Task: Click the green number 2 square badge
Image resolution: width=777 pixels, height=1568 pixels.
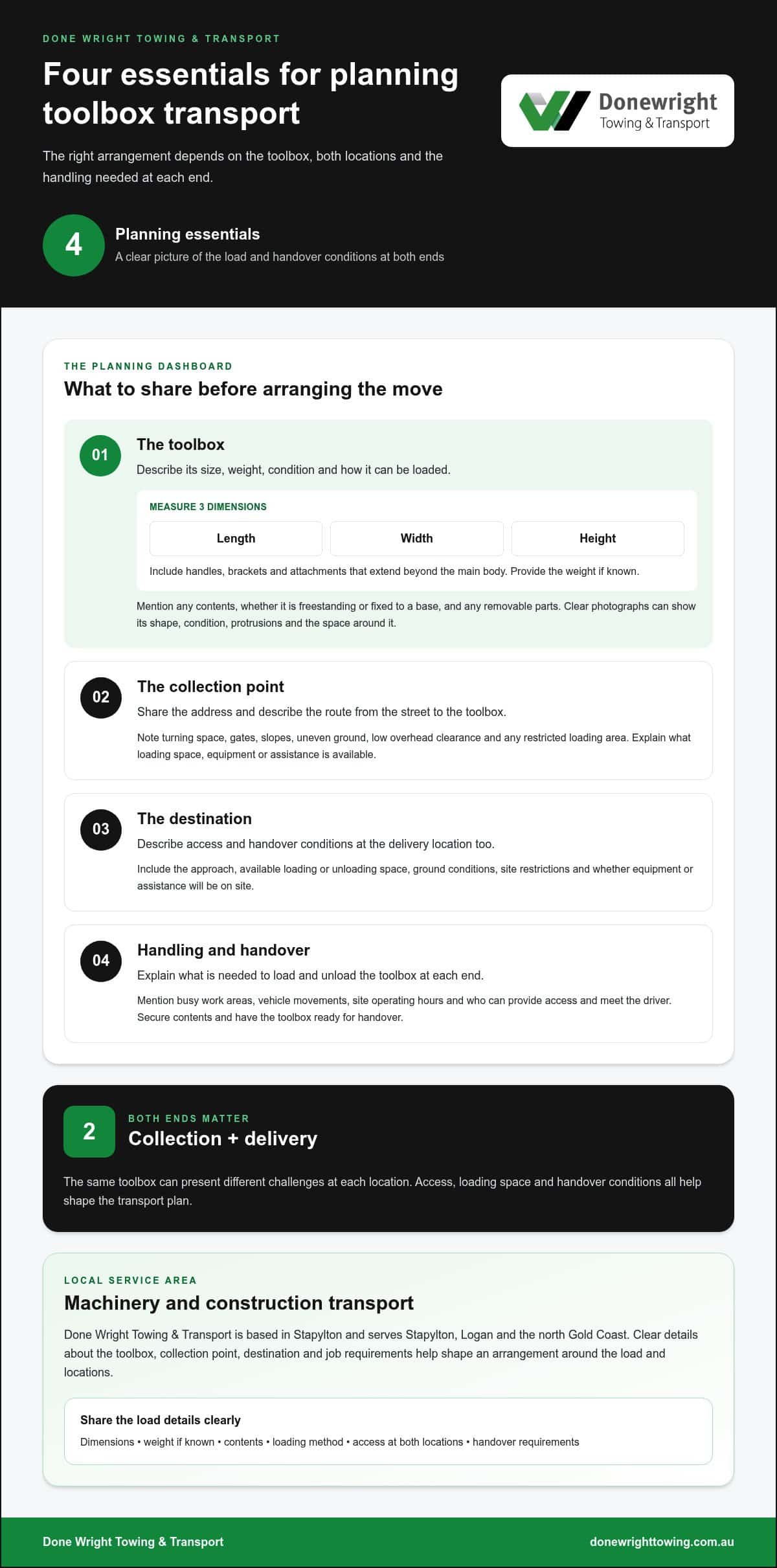Action: point(89,1131)
